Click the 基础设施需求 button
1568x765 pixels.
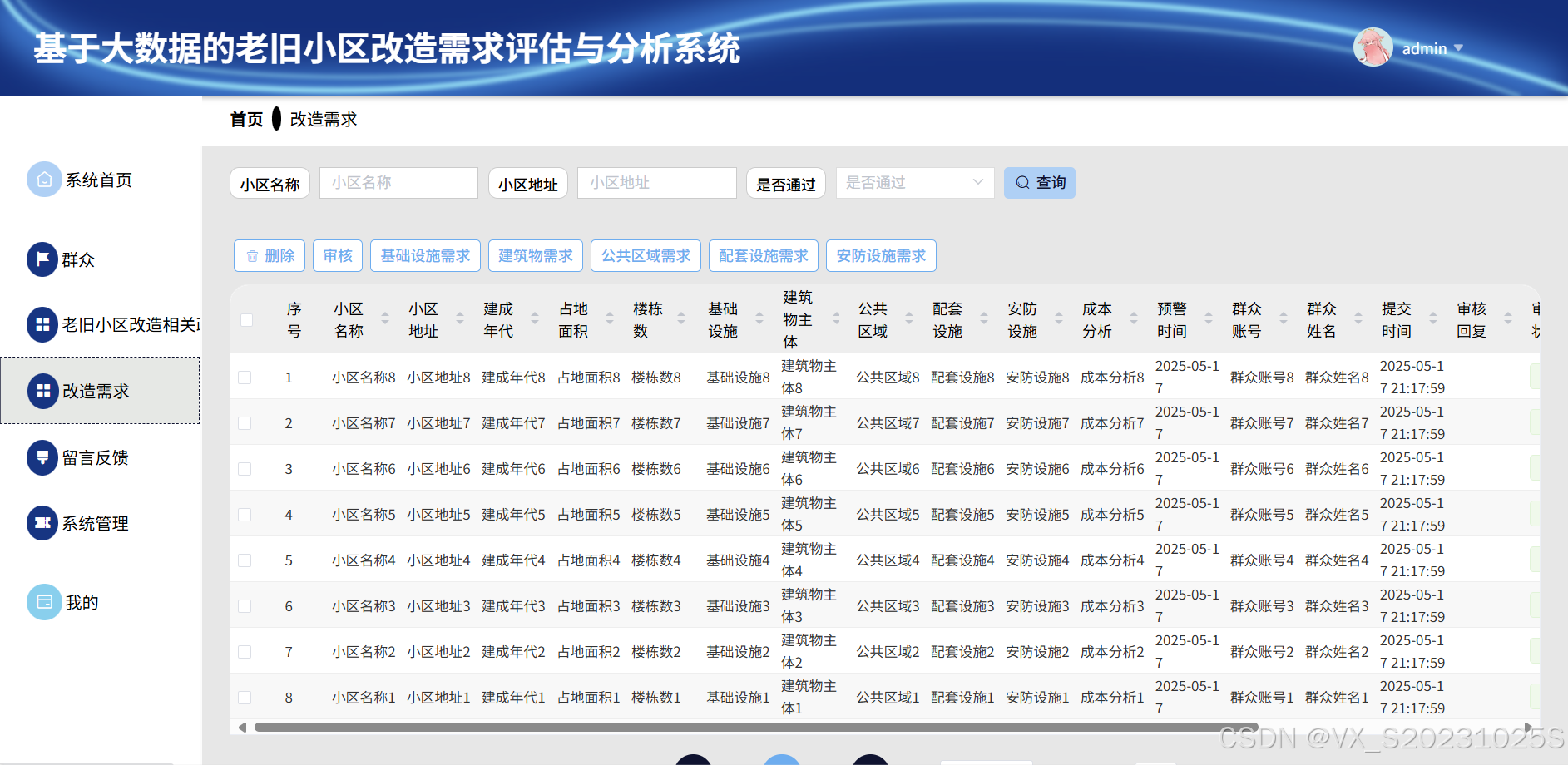click(x=425, y=256)
